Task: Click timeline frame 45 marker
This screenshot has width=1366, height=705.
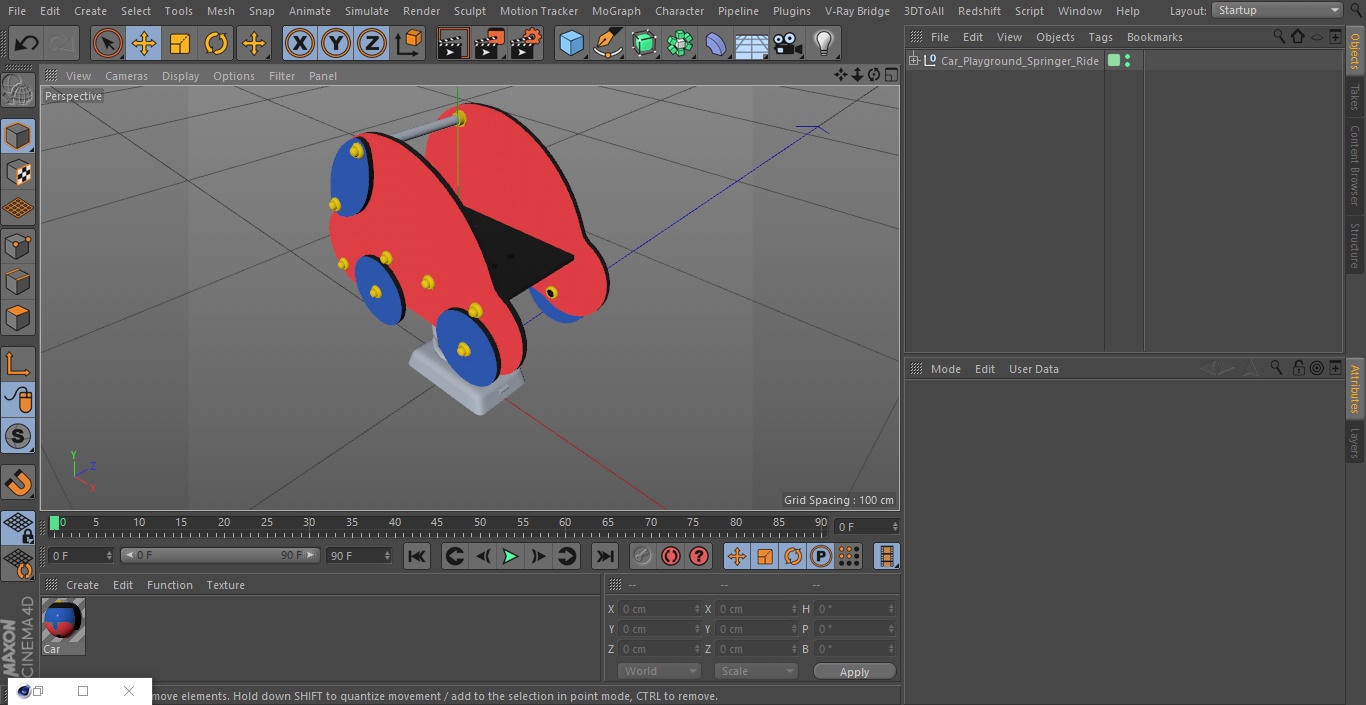Action: point(437,522)
